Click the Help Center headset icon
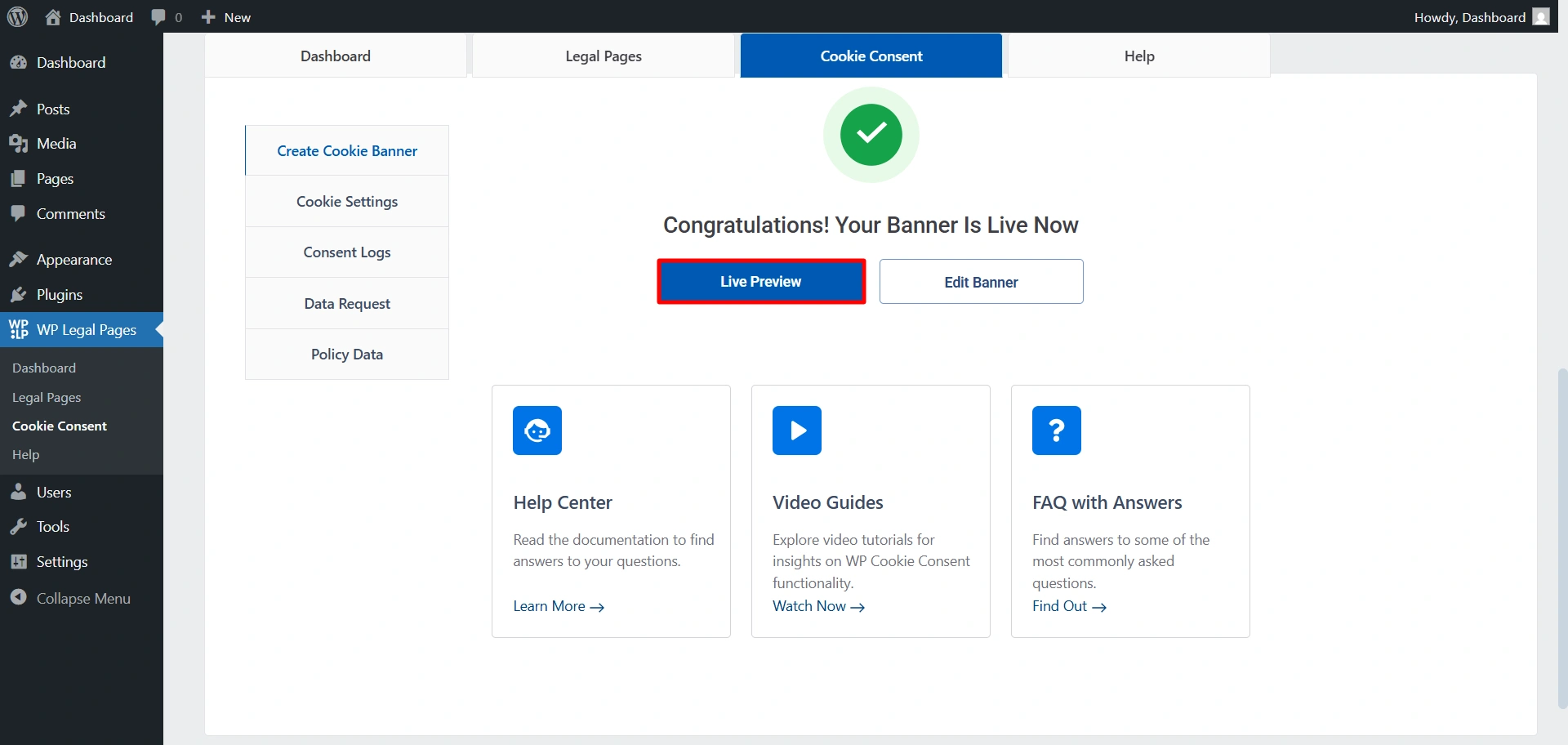The width and height of the screenshot is (1568, 745). pos(537,430)
